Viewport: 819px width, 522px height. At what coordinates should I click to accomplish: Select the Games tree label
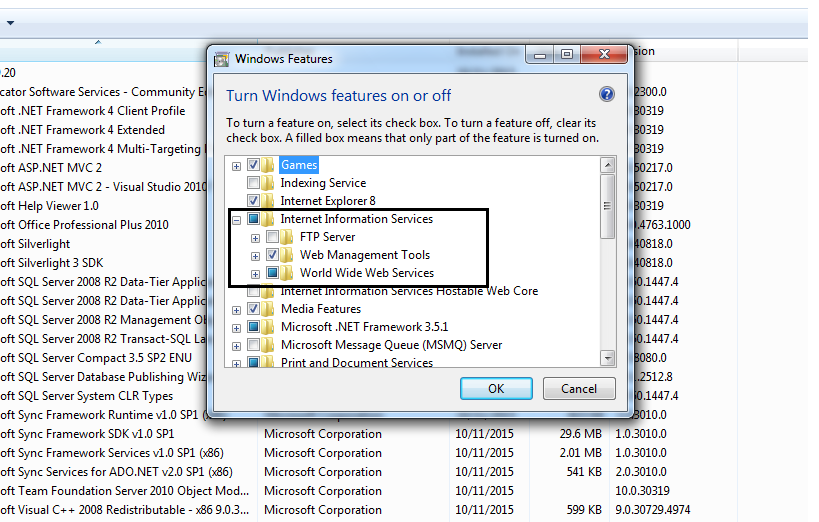[299, 165]
